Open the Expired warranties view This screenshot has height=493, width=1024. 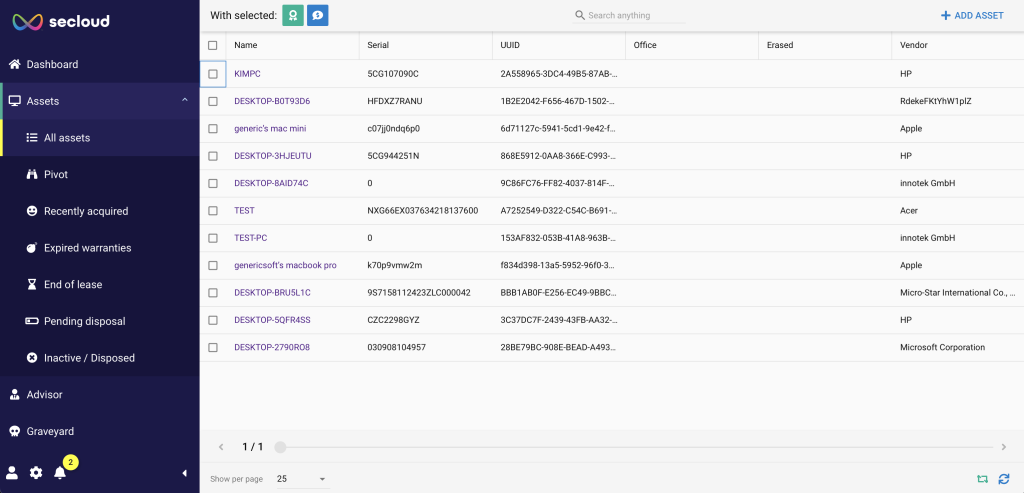tap(87, 248)
